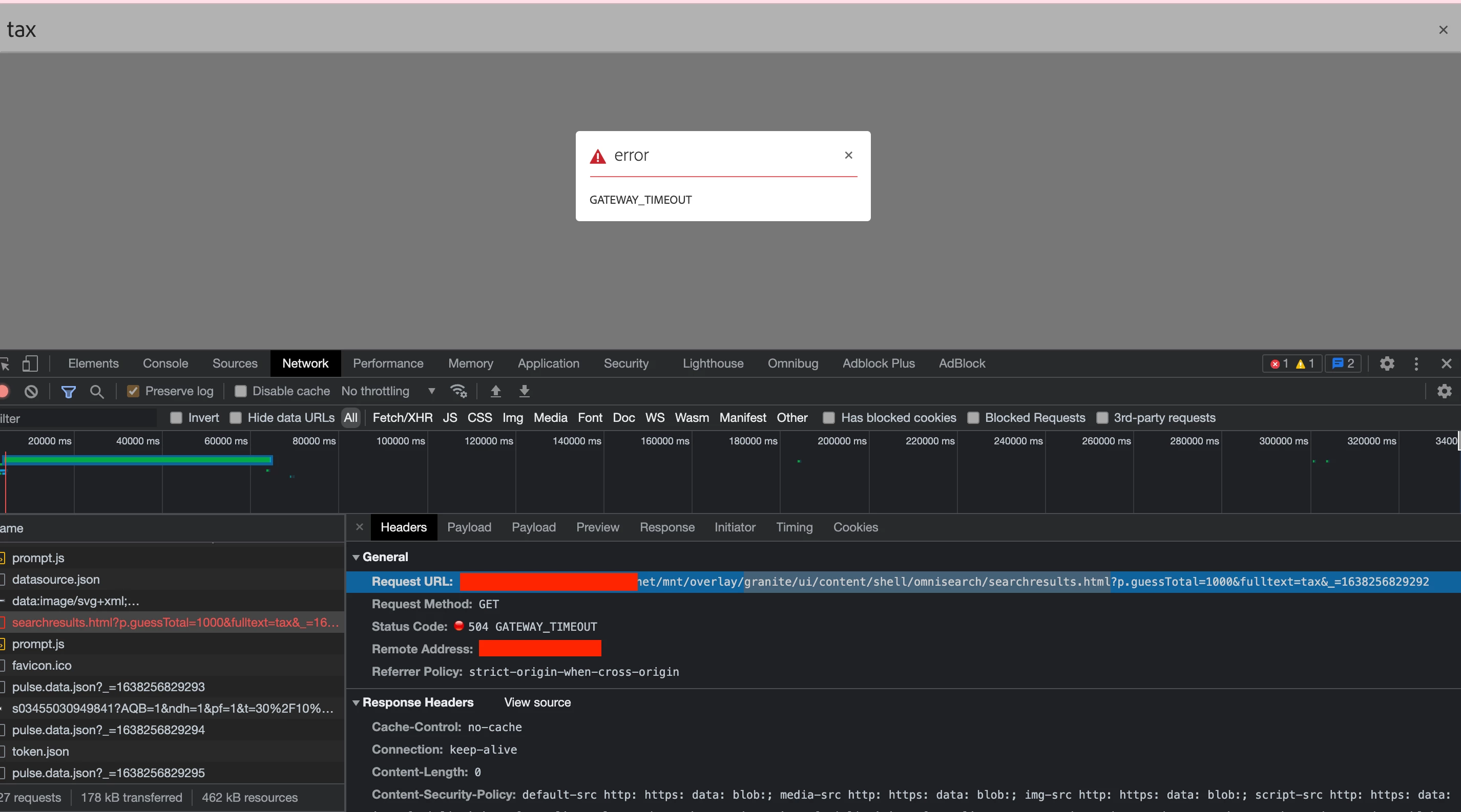Open the Timing tab
1461x812 pixels.
(794, 527)
